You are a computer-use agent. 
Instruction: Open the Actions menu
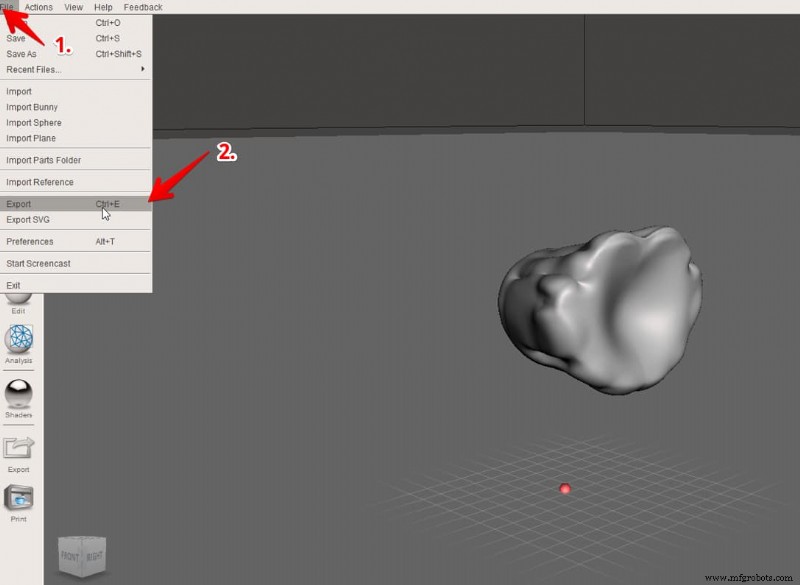39,7
